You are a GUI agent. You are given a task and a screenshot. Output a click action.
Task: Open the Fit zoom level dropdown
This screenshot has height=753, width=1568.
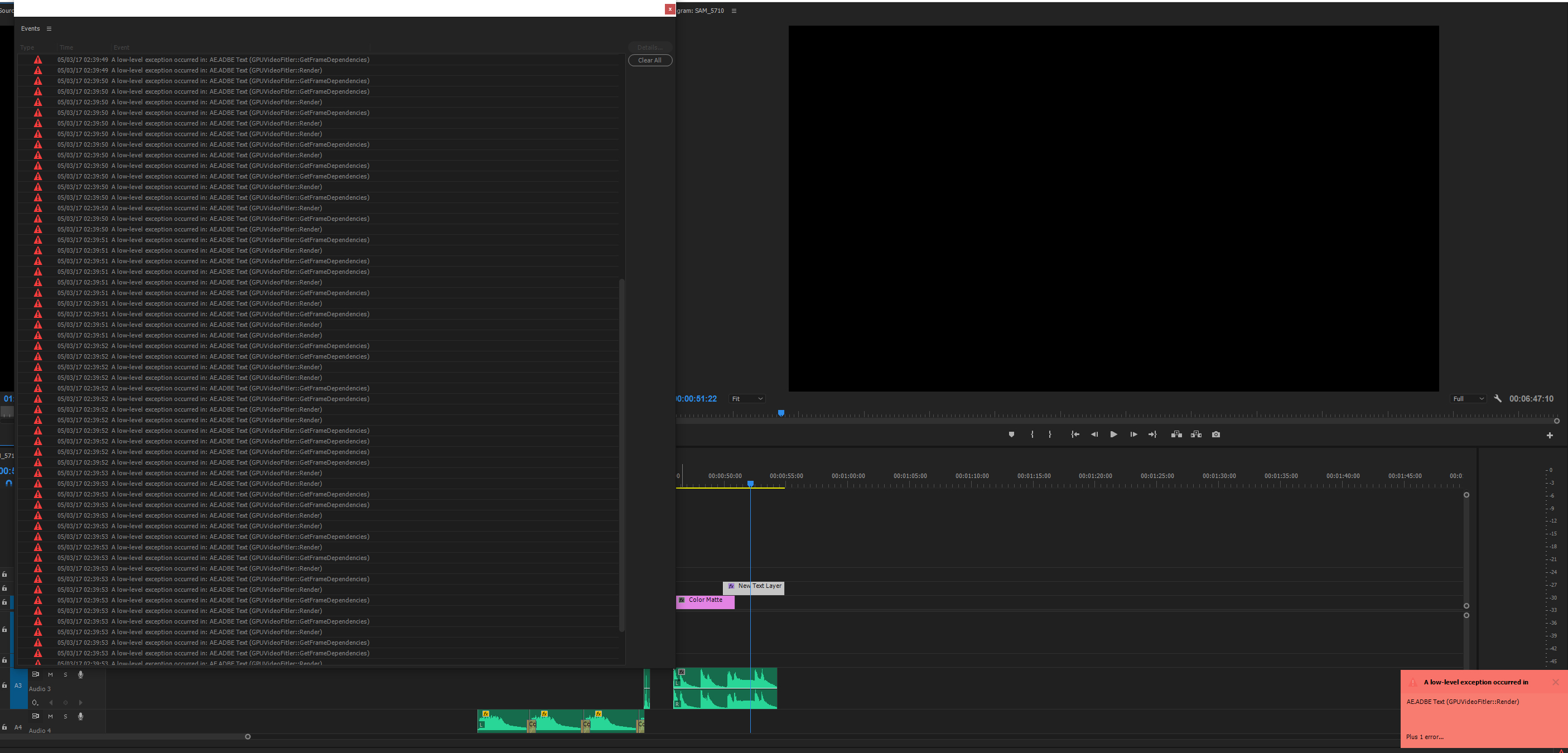point(747,399)
